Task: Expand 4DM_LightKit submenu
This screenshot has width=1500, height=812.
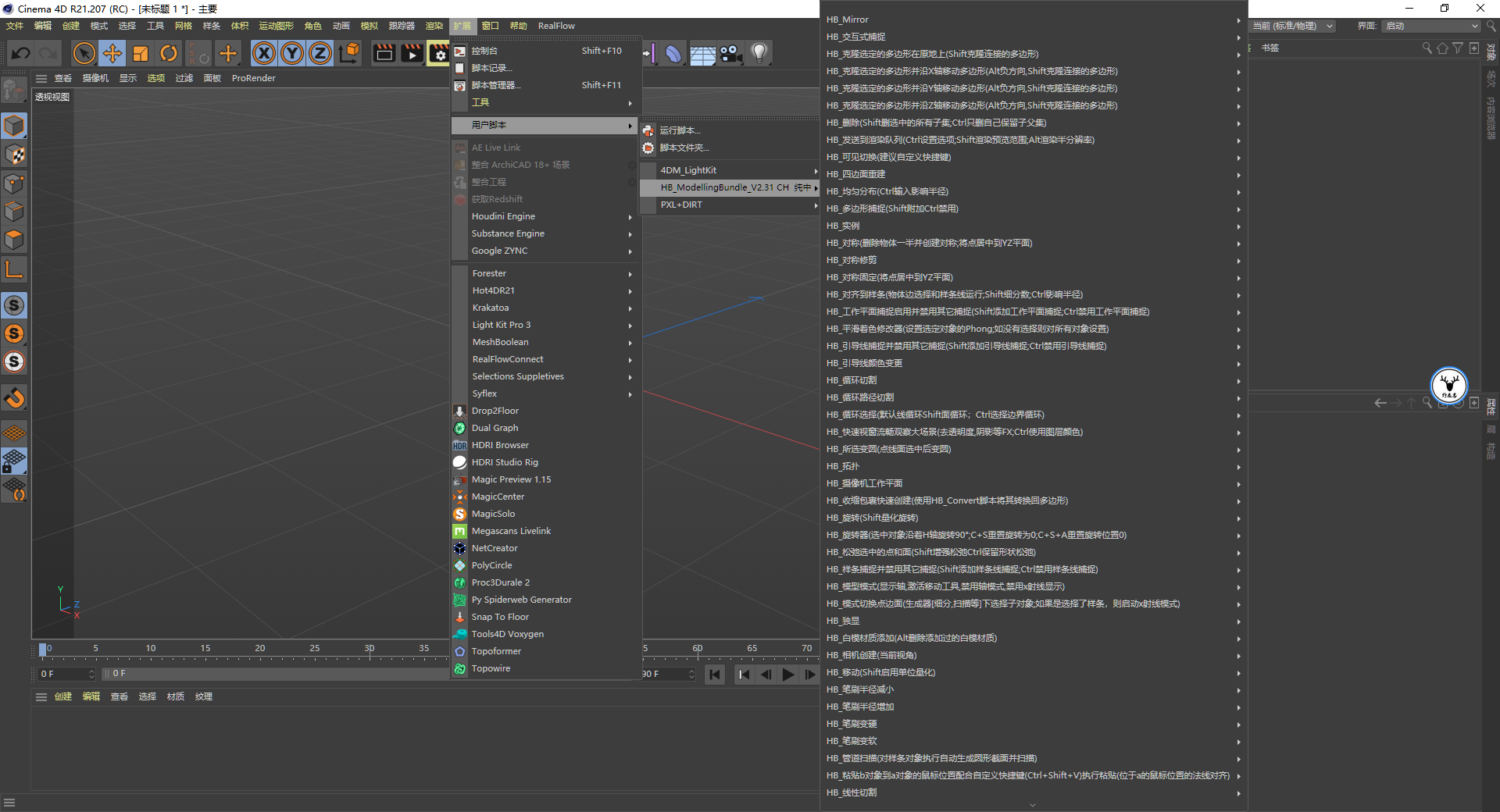Action: [x=729, y=170]
